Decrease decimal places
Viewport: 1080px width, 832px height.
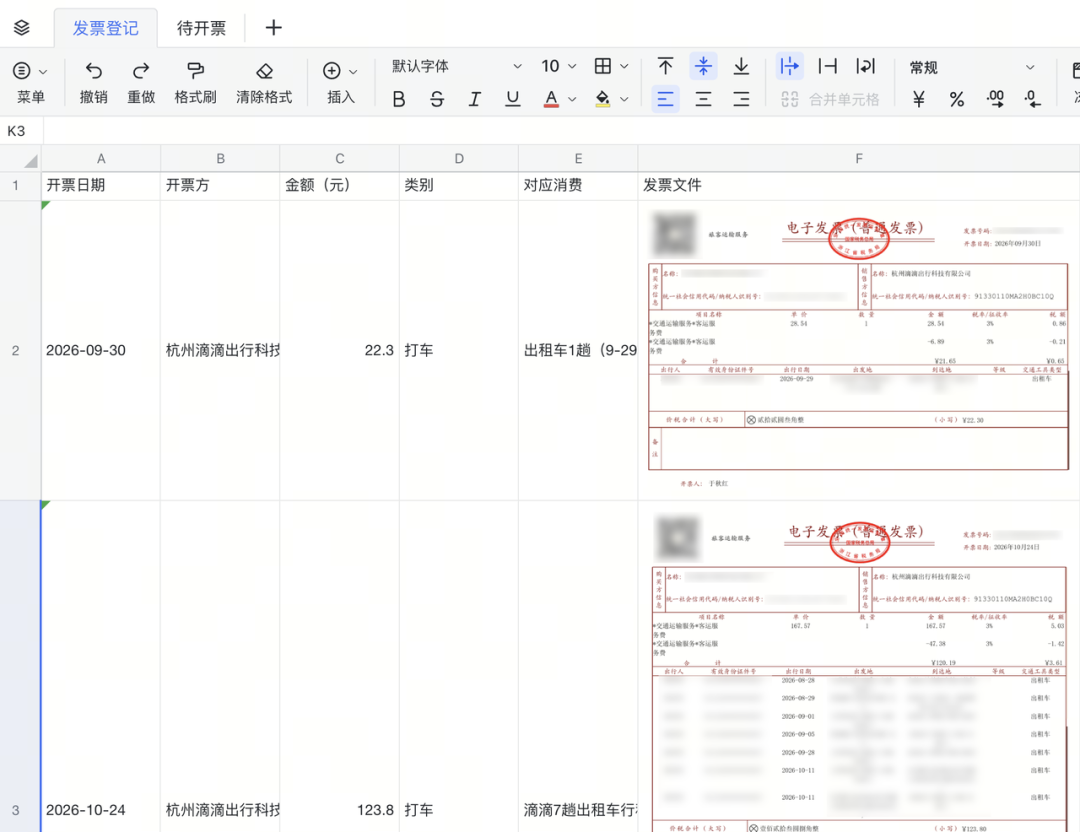coord(1032,100)
